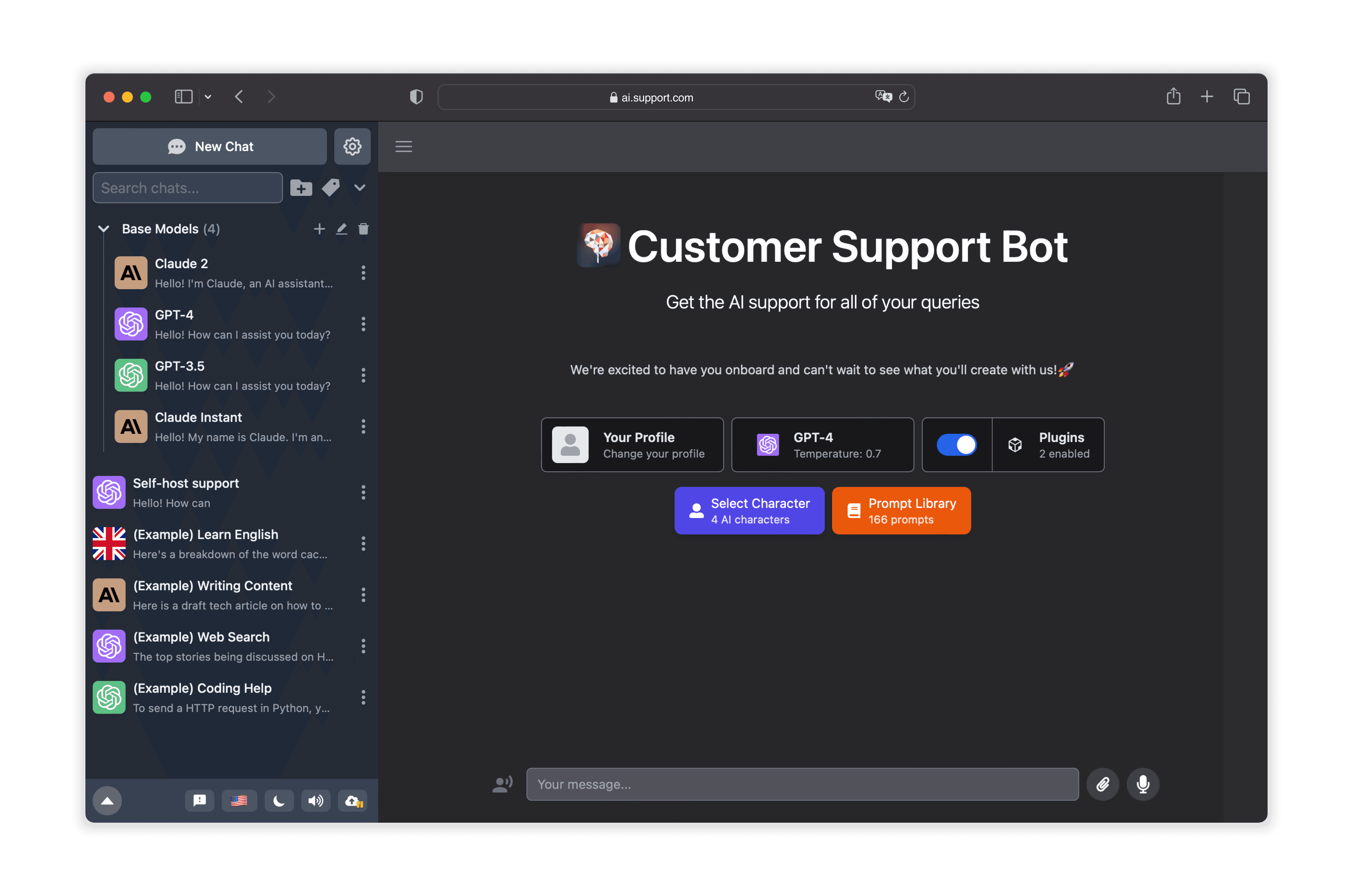Click the cloud sync icon
1353x896 pixels.
point(353,800)
